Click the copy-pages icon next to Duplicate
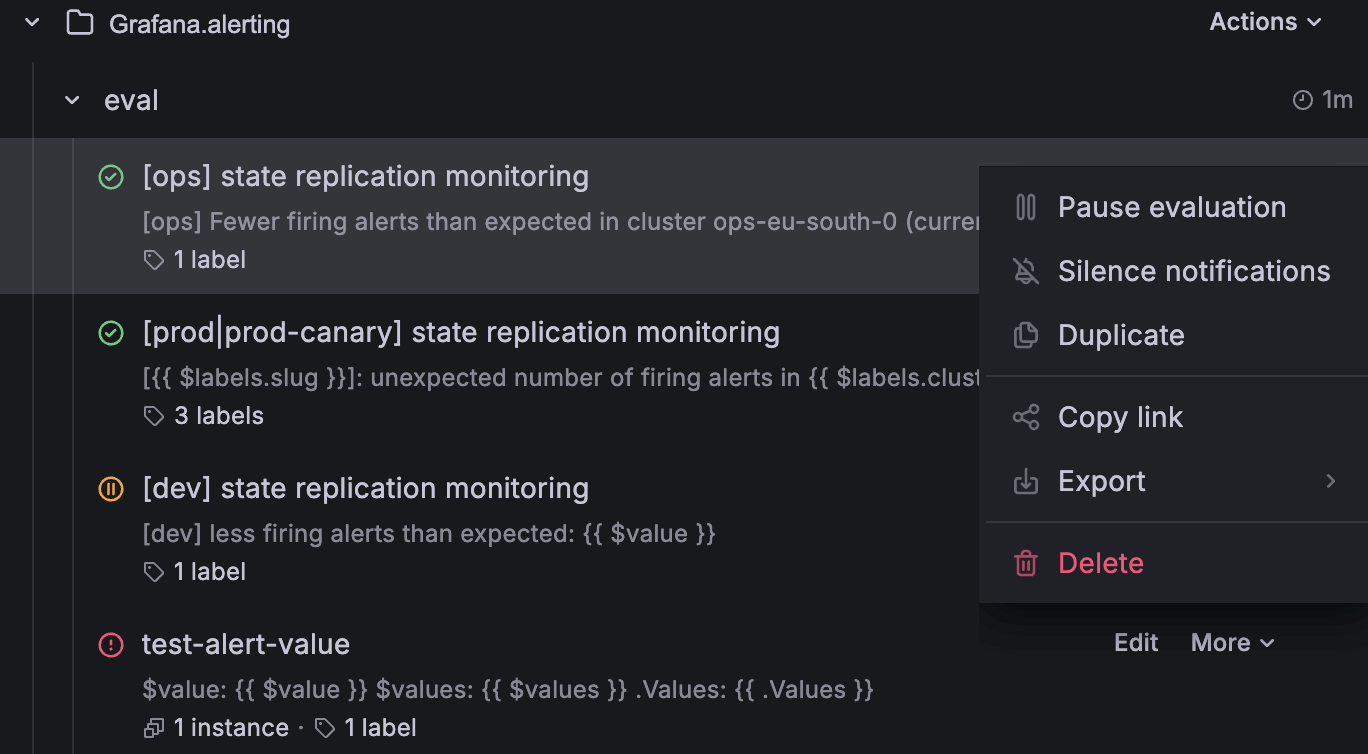The width and height of the screenshot is (1368, 754). click(1025, 335)
